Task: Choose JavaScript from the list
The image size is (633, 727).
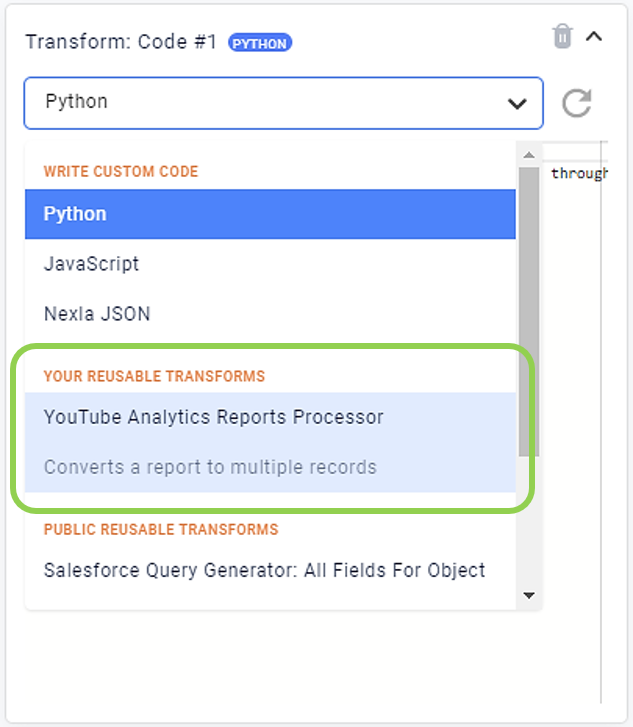Action: 270,264
